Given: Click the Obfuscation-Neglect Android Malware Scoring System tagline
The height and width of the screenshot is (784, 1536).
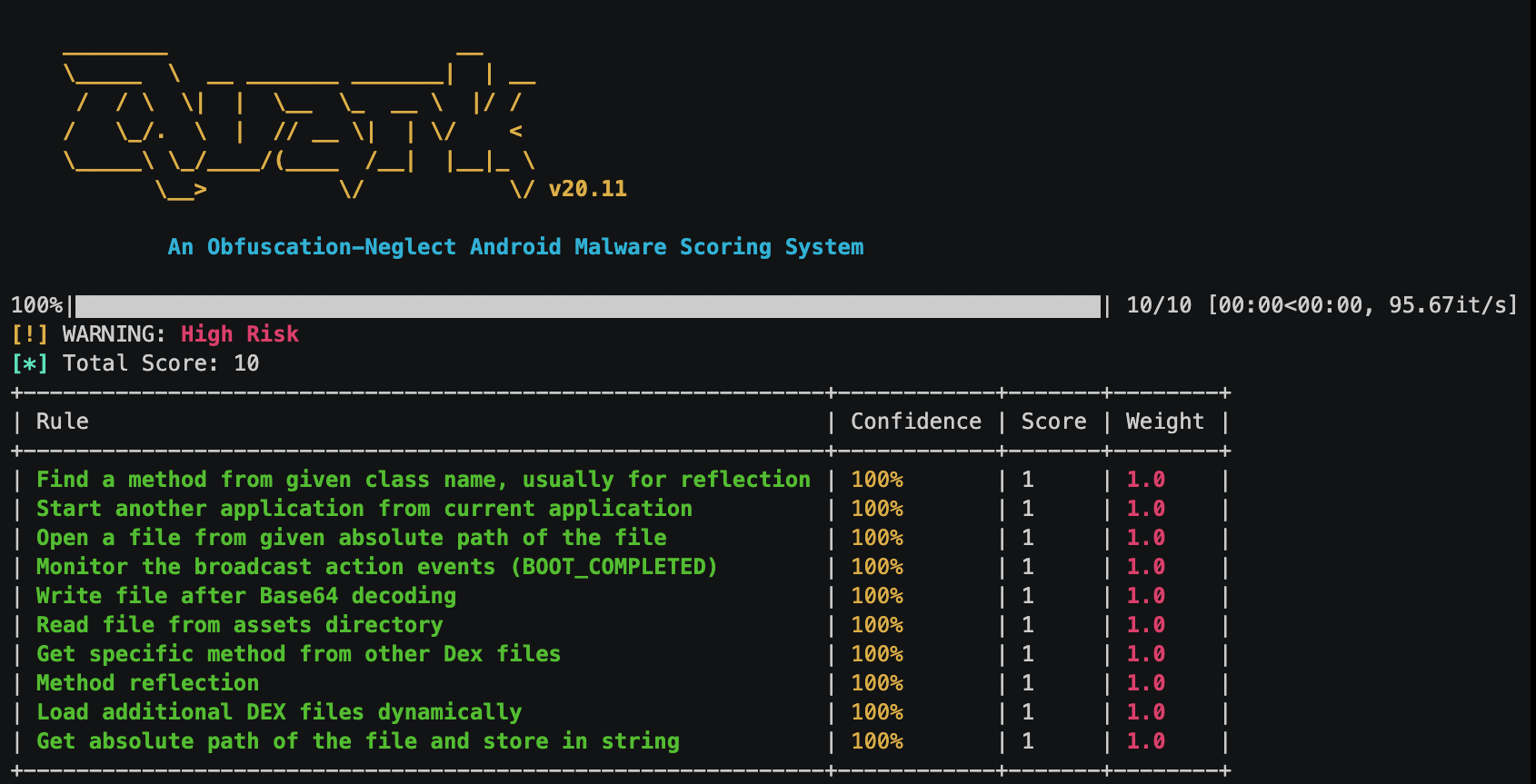Looking at the screenshot, I should click(515, 247).
